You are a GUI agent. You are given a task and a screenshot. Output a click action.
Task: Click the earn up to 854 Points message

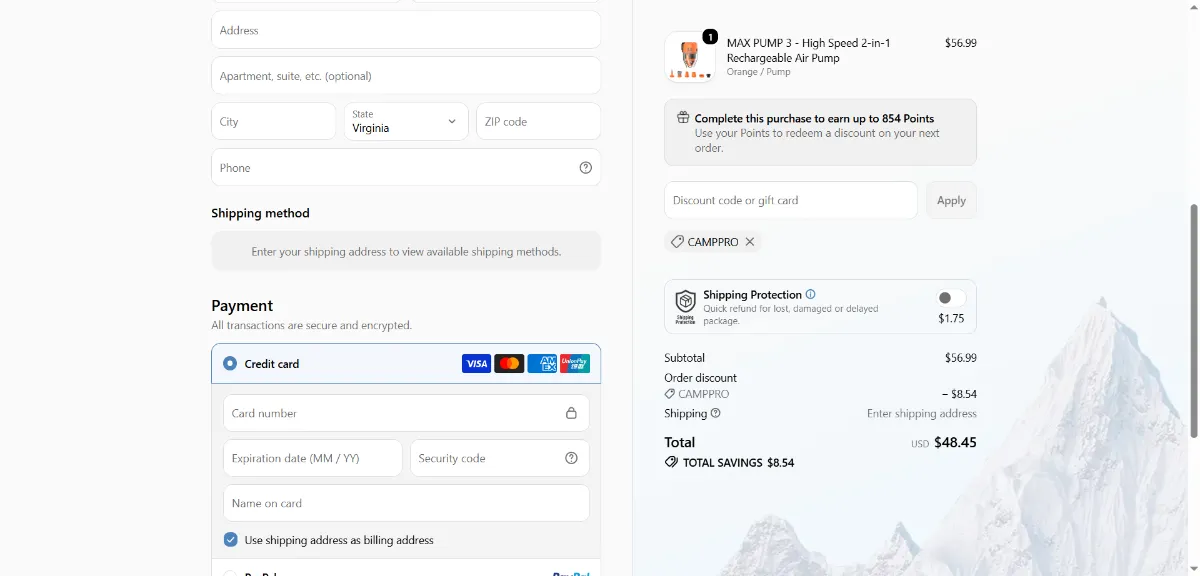point(814,118)
